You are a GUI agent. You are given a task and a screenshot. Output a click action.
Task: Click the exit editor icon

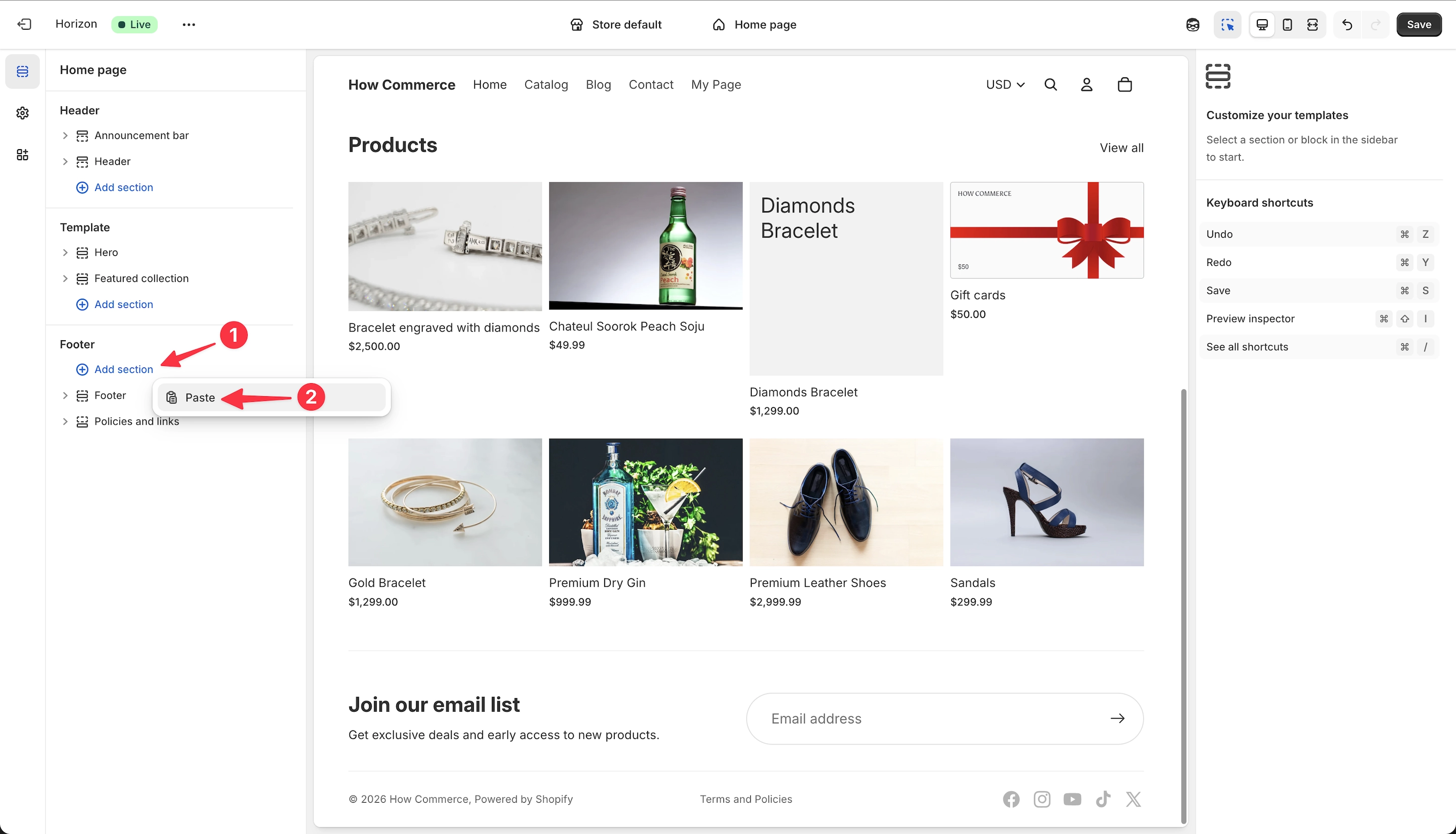tap(24, 24)
